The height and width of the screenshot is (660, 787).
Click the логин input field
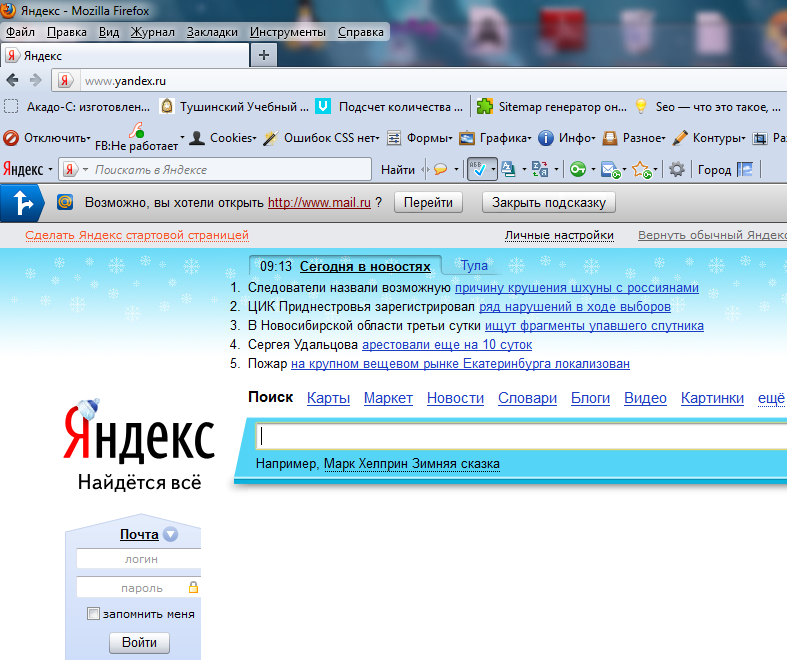click(x=139, y=559)
